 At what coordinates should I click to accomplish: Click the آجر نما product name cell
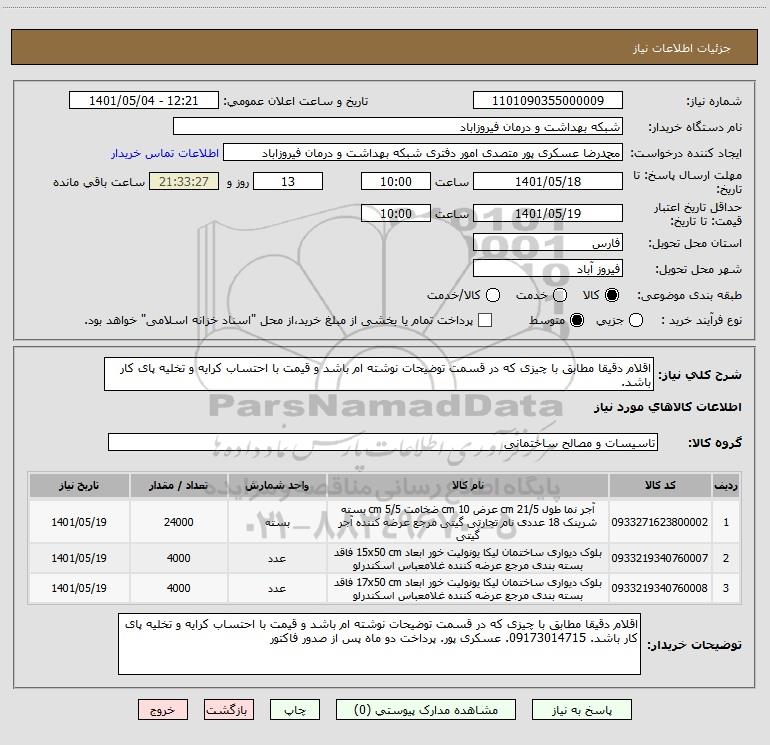pos(468,522)
